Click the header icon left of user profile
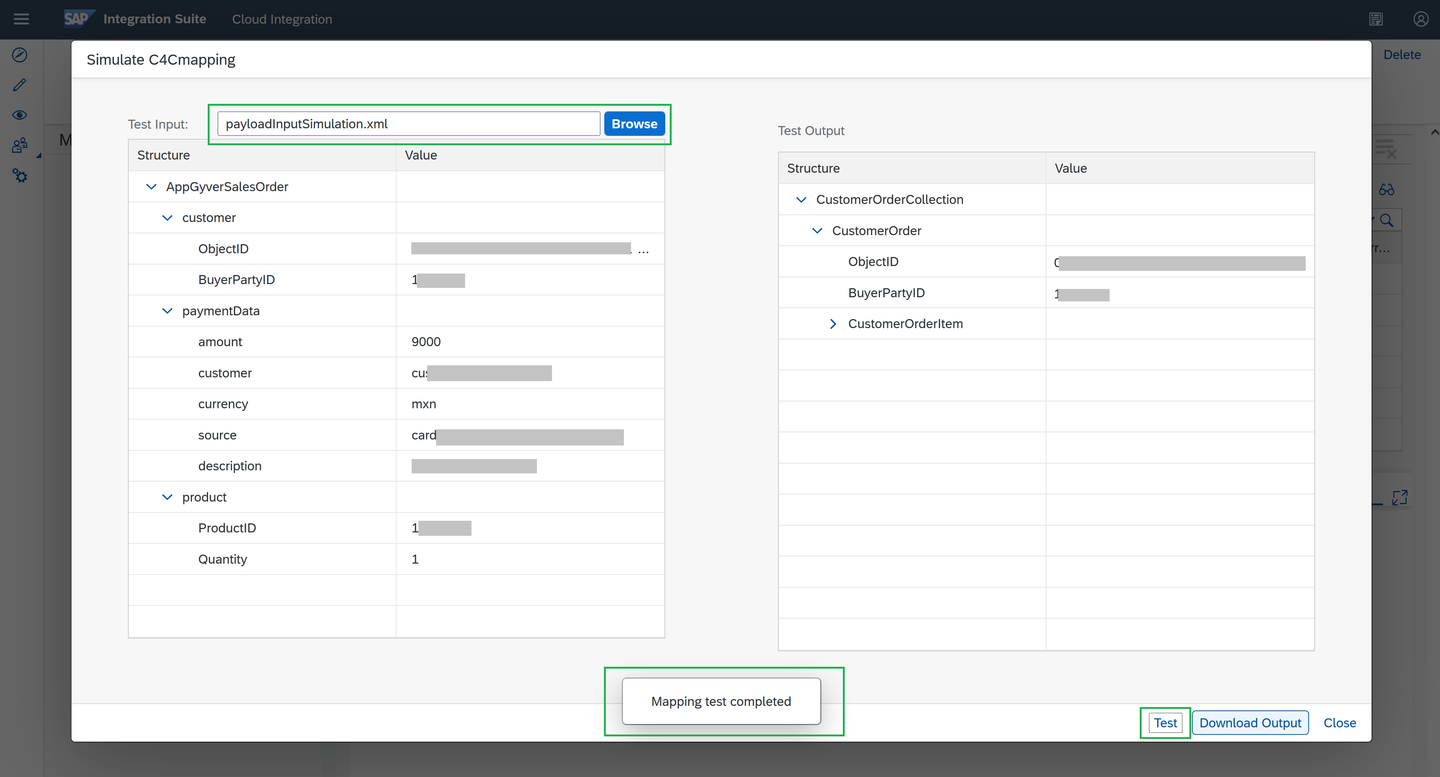 point(1377,19)
